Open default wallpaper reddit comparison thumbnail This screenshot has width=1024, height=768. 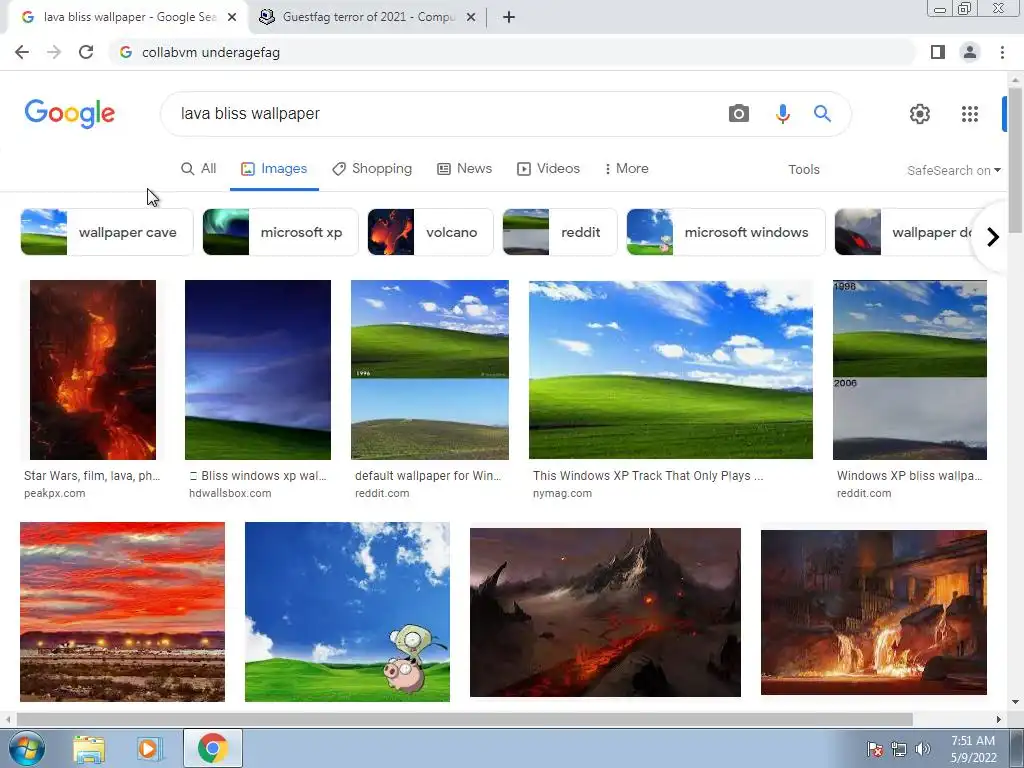430,370
